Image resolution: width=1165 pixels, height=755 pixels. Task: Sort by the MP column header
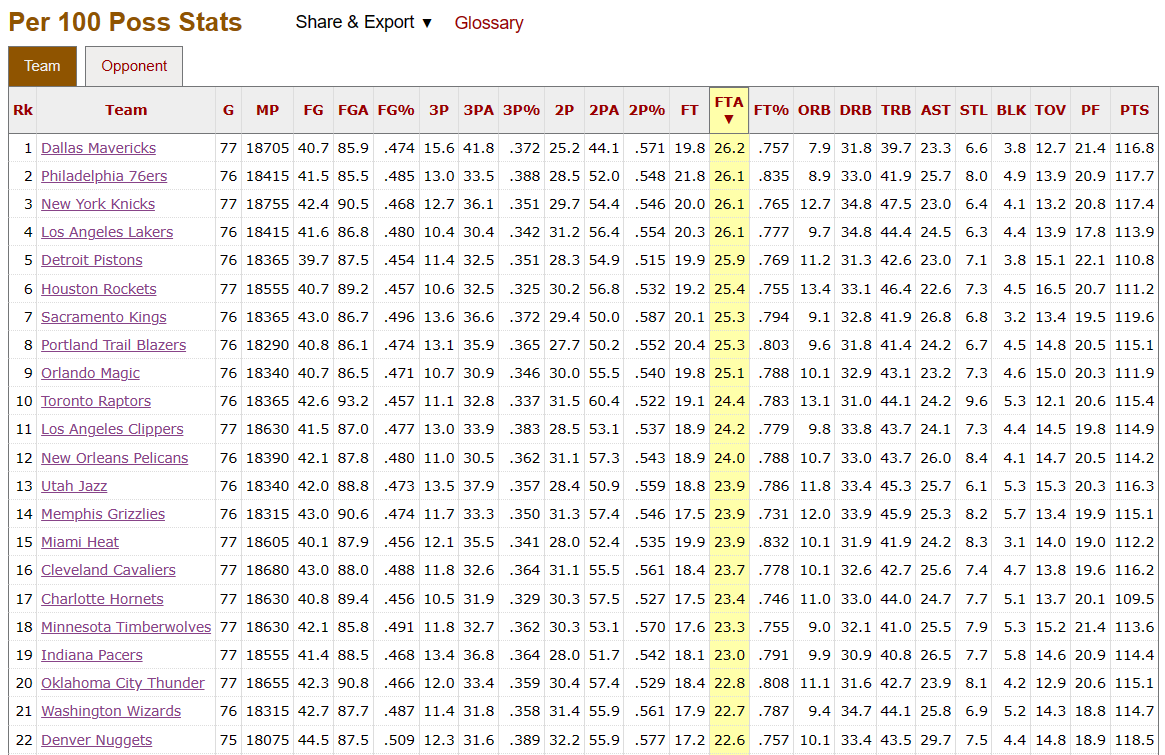tap(267, 110)
